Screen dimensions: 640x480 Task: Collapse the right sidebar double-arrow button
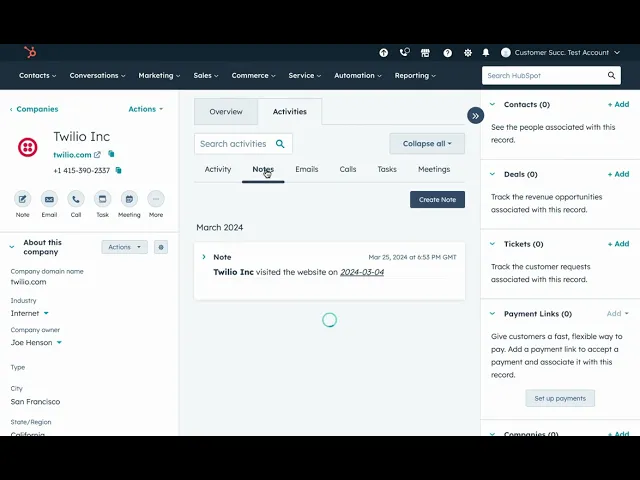(476, 116)
